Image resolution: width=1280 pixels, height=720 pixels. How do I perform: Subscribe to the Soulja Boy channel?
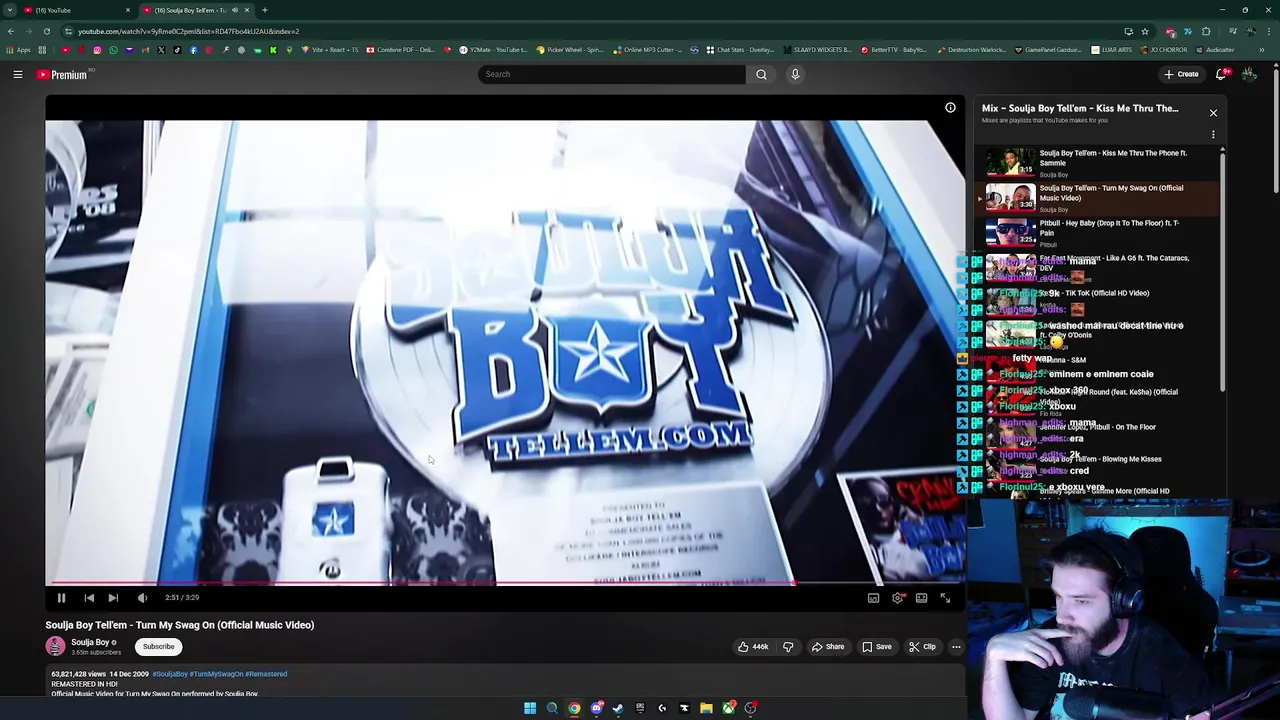coord(158,647)
